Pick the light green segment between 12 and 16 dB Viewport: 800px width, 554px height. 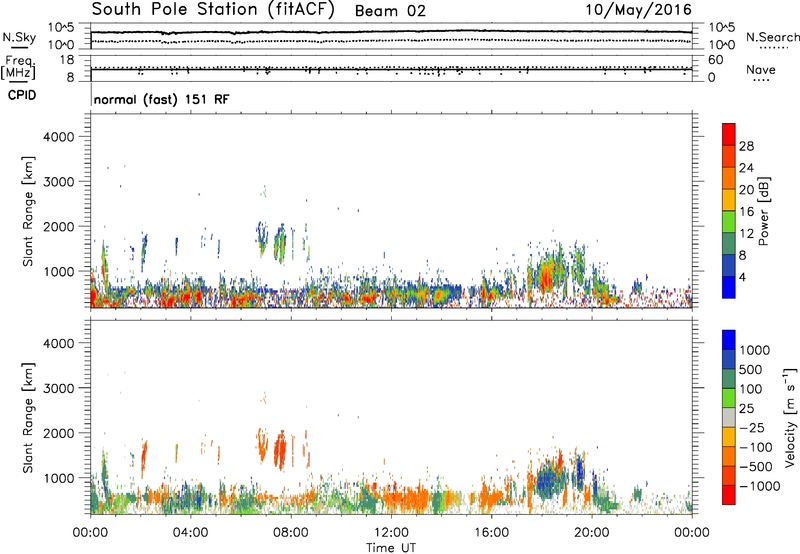(729, 221)
